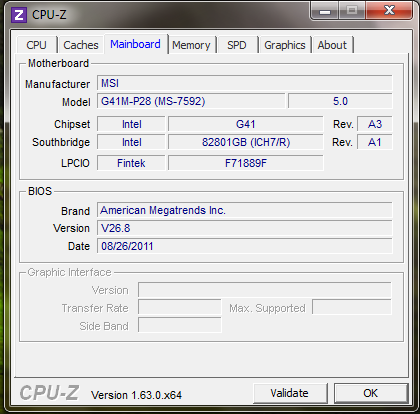
Task: Open the SPD tab
Action: pyautogui.click(x=237, y=45)
